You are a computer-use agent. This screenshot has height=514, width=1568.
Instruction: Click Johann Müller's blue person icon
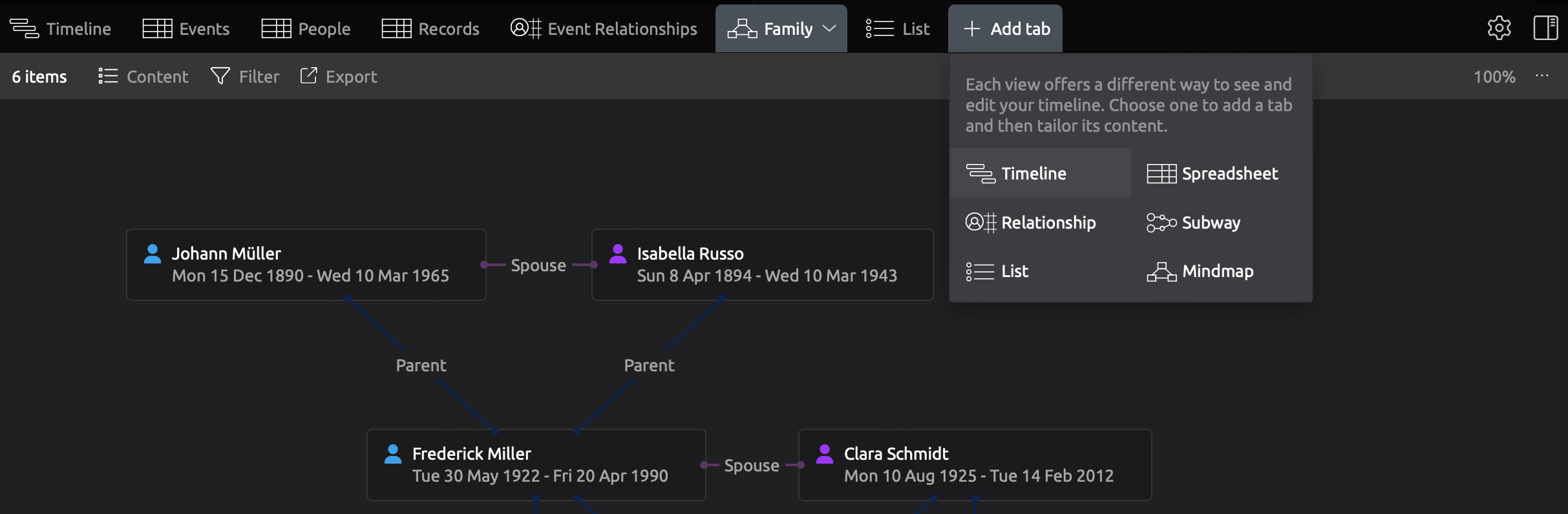click(153, 254)
